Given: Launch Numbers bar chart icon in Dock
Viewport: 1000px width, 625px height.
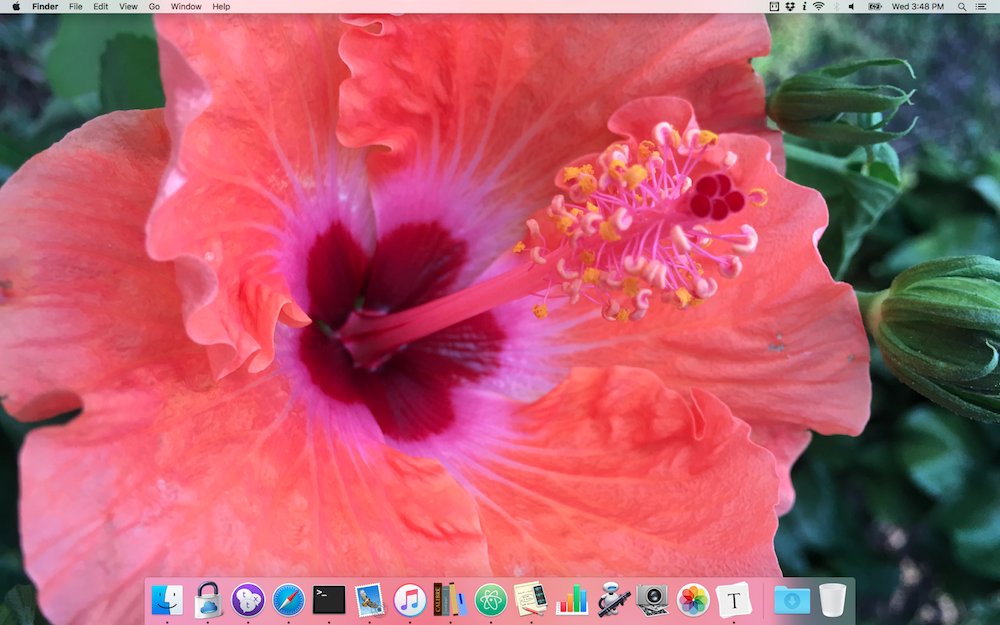Looking at the screenshot, I should pos(571,600).
